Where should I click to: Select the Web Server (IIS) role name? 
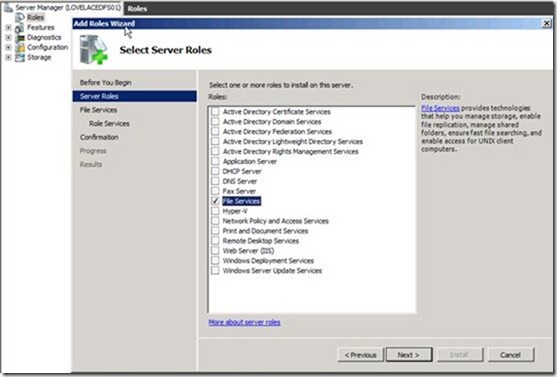pyautogui.click(x=248, y=251)
